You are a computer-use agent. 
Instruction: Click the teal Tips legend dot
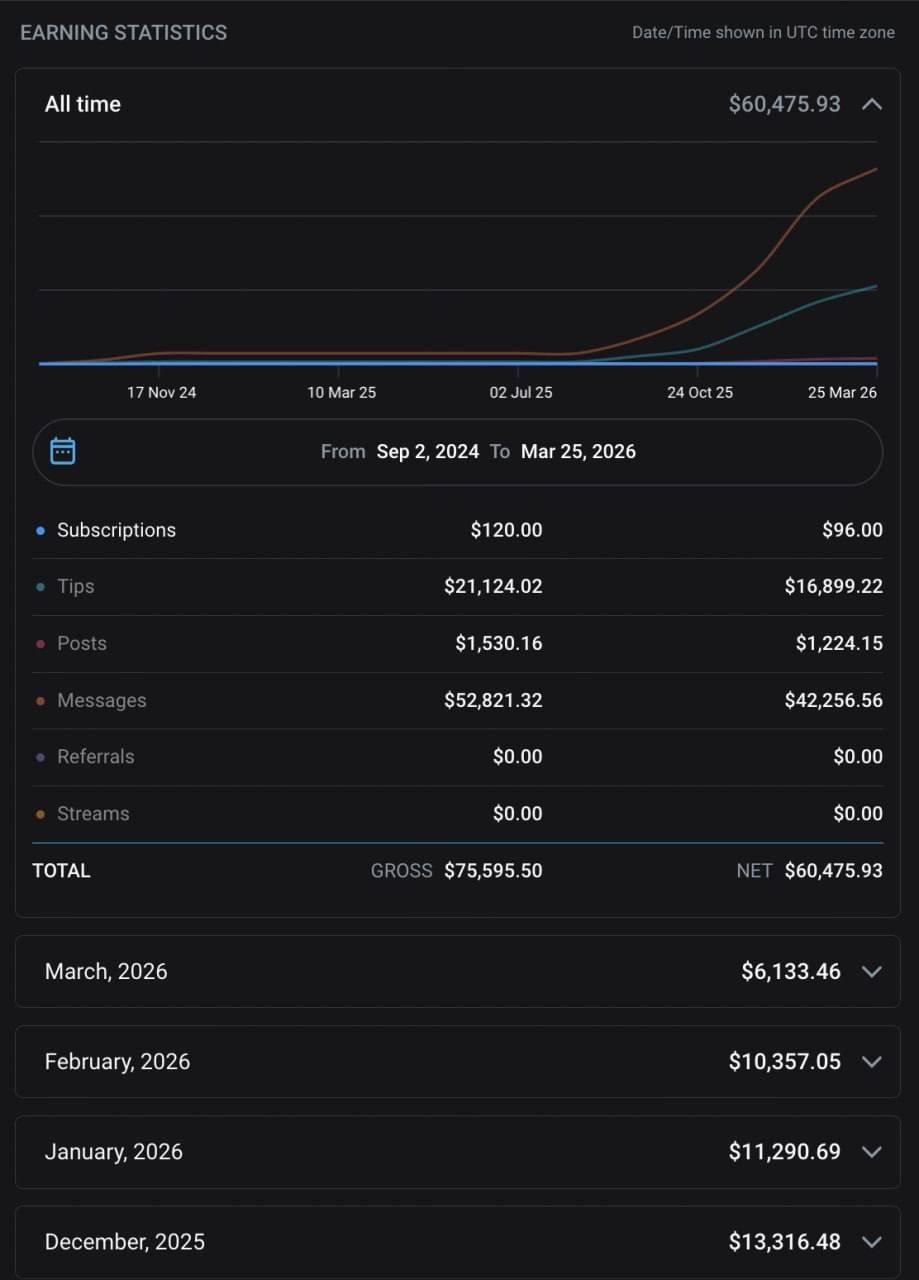tap(40, 587)
